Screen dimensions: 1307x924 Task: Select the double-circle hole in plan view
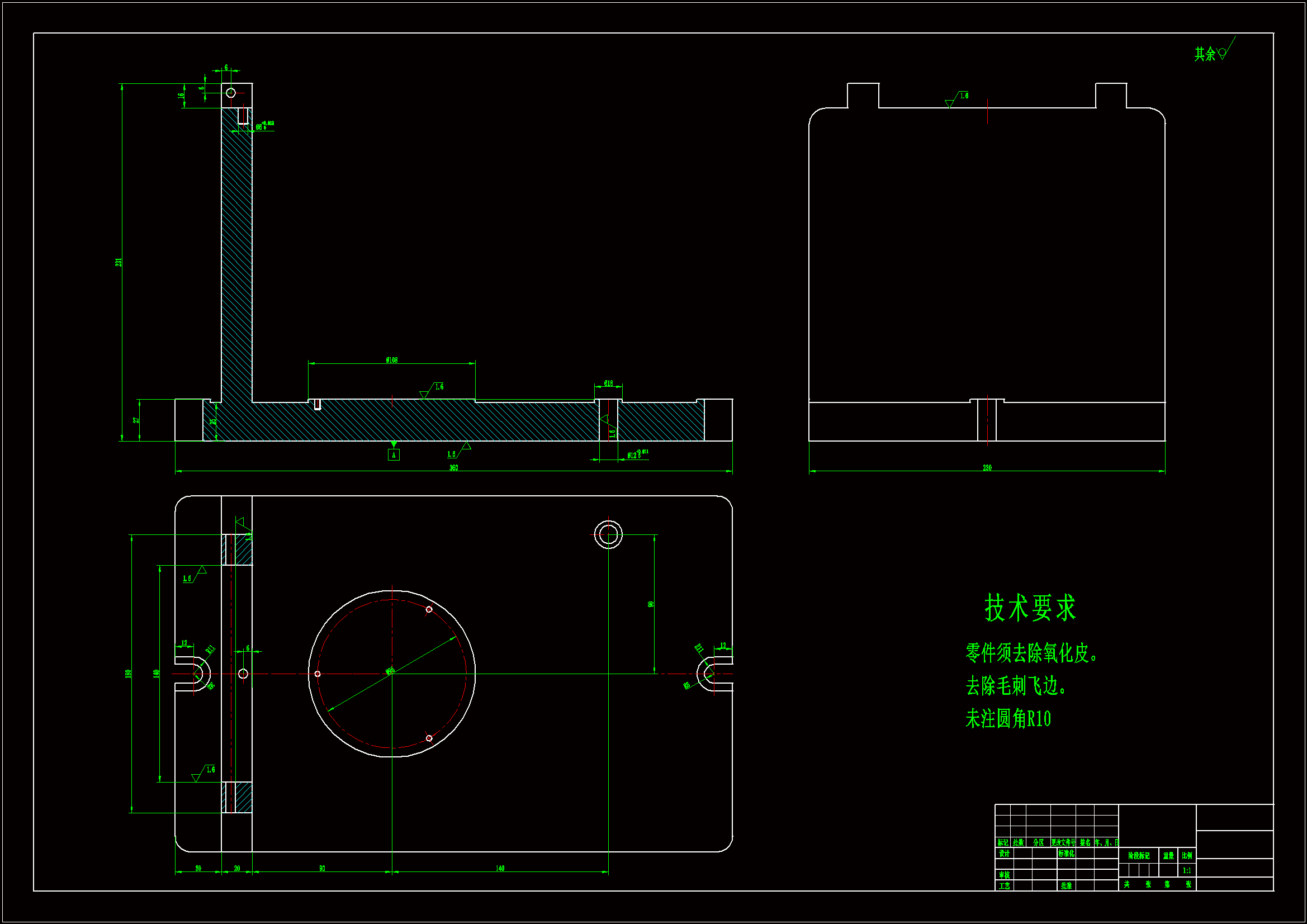click(608, 534)
